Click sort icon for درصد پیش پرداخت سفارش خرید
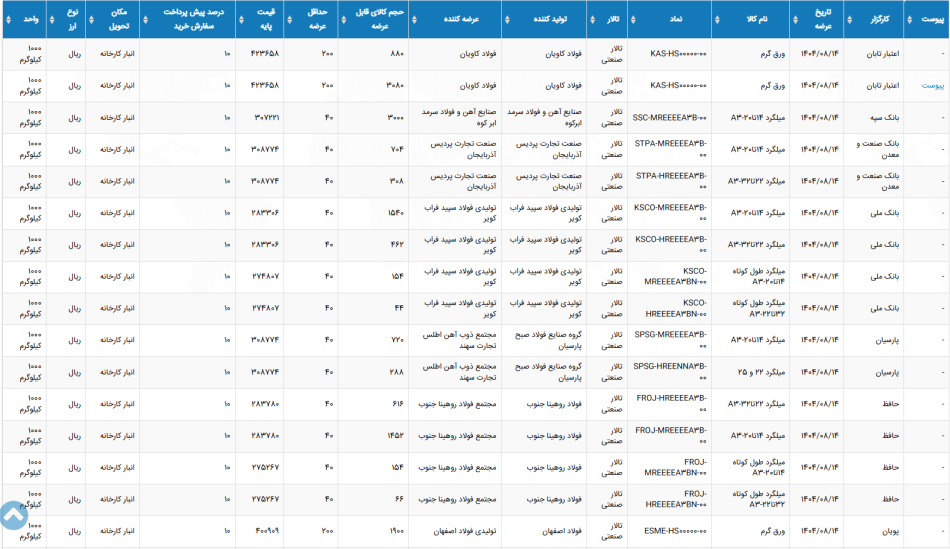The height and width of the screenshot is (549, 950). pos(145,19)
